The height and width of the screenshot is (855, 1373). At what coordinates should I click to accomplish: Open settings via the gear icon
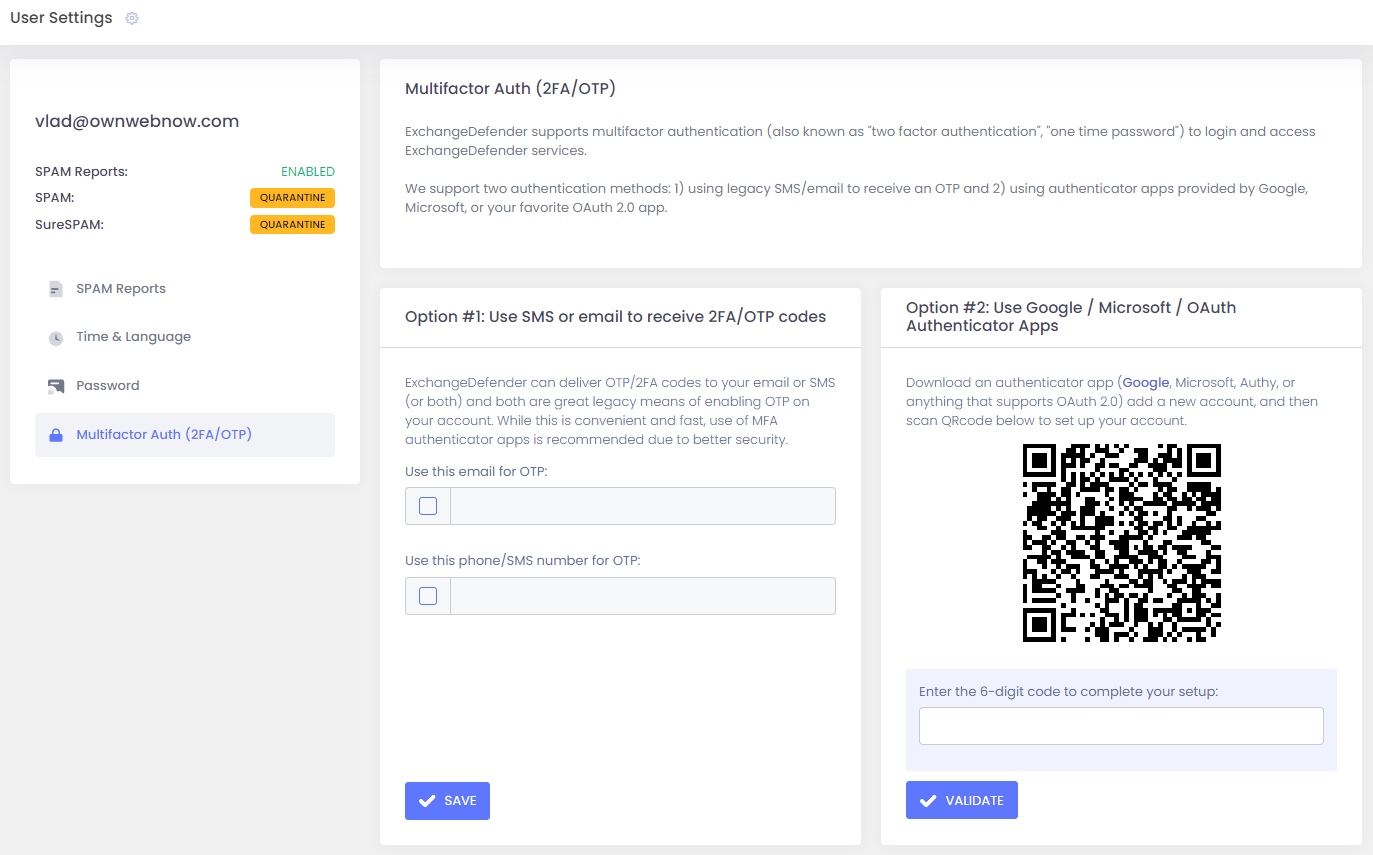(131, 18)
